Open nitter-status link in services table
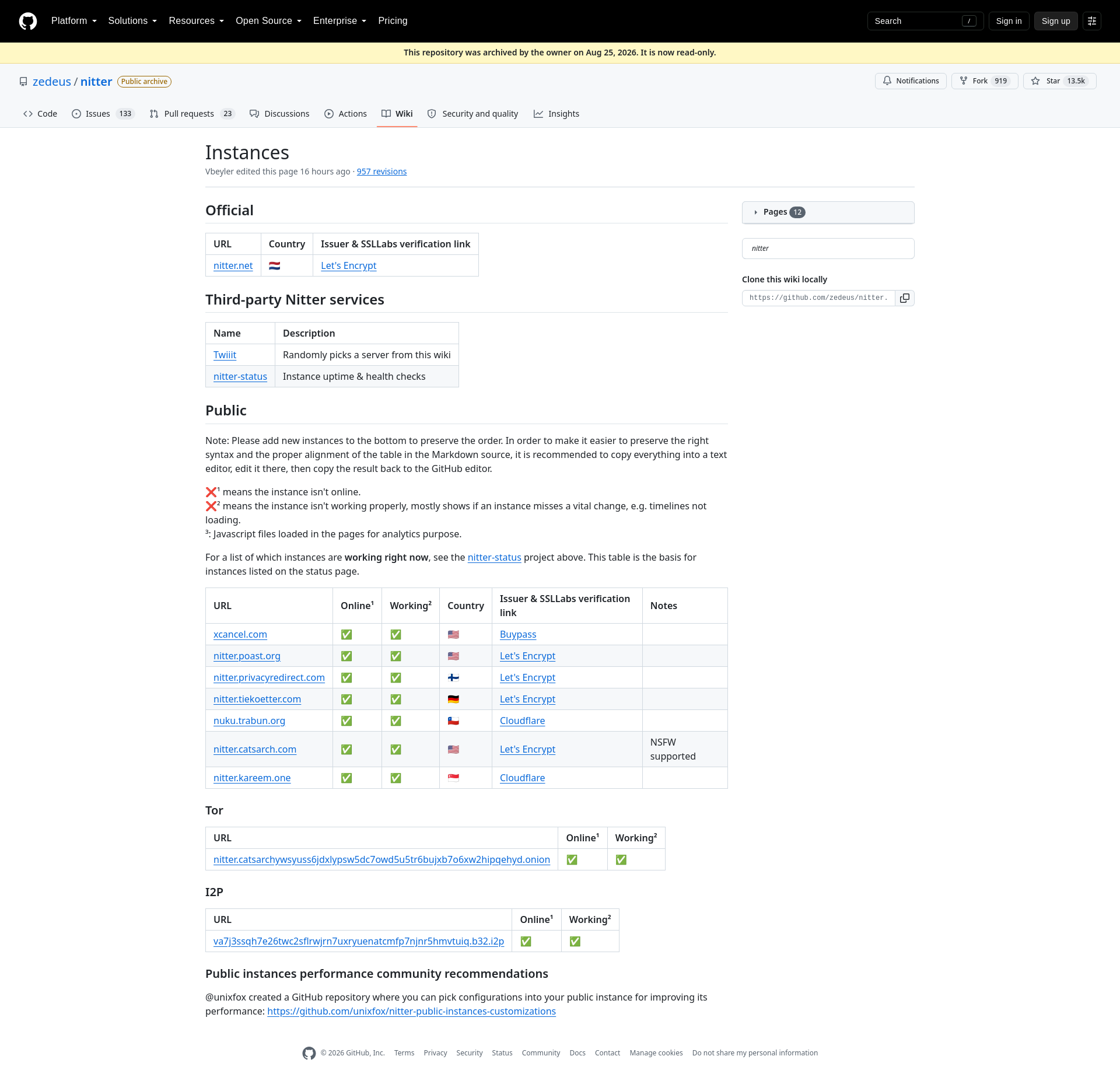Viewport: 1120px width, 1084px height. click(x=240, y=377)
